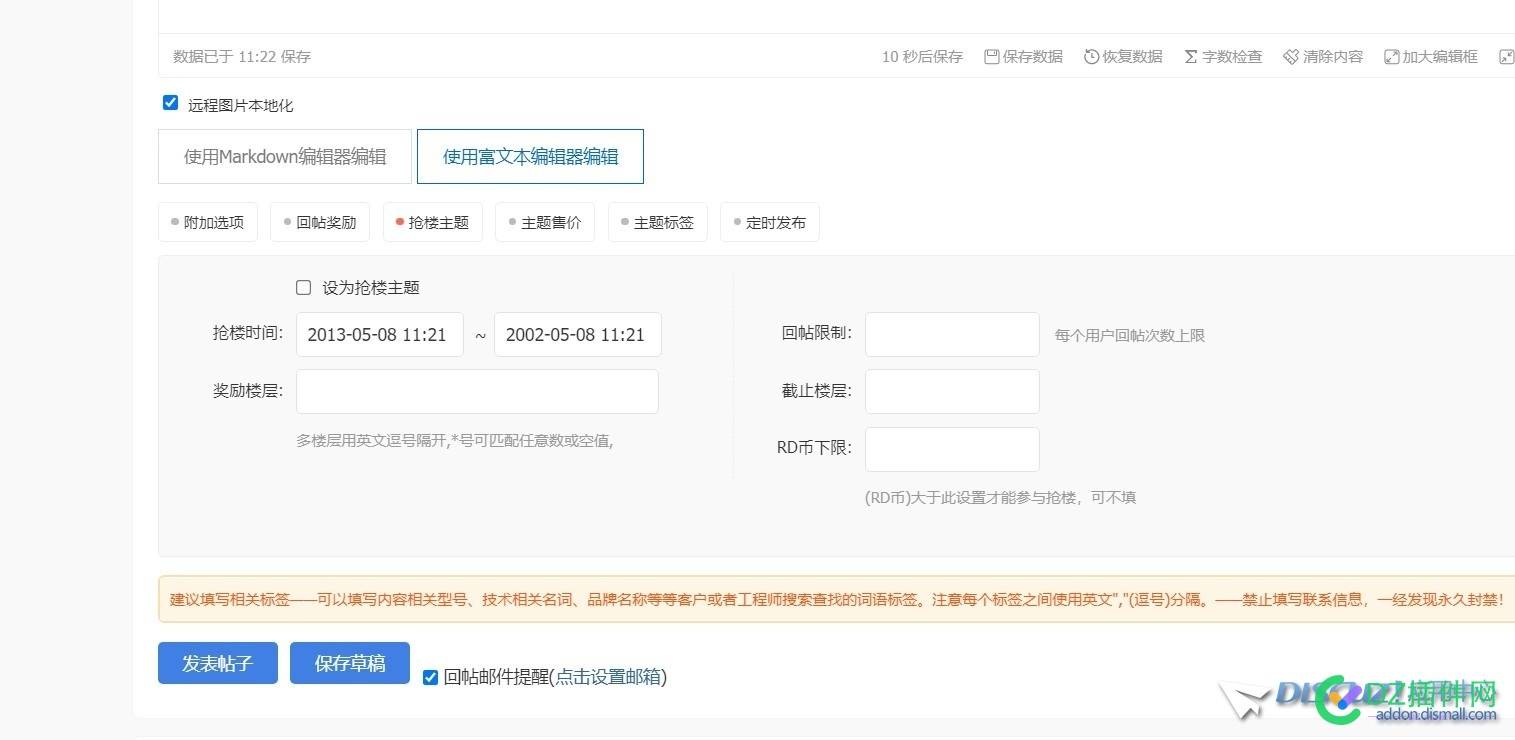Toggle 远程图片本地化 checkbox
Viewport: 1515px width, 740px height.
click(170, 103)
